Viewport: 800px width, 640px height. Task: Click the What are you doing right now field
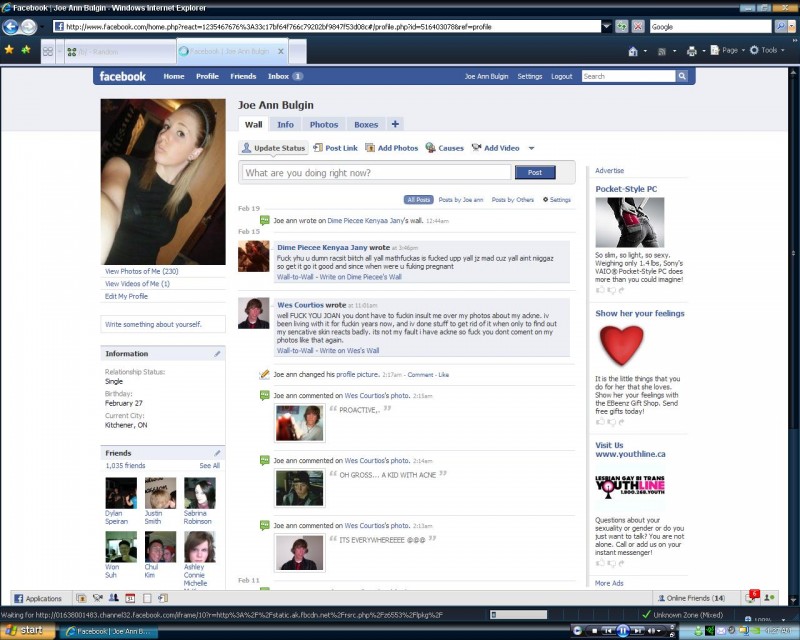pyautogui.click(x=377, y=173)
